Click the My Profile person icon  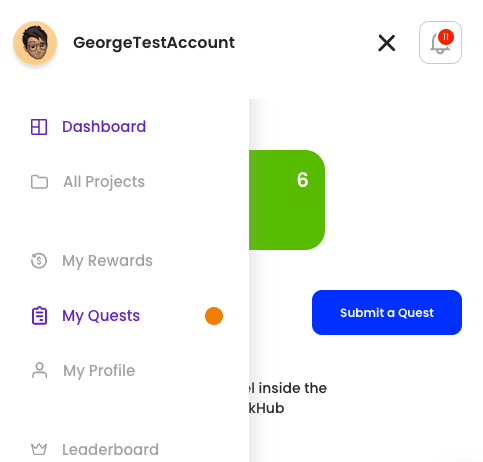[x=39, y=370]
